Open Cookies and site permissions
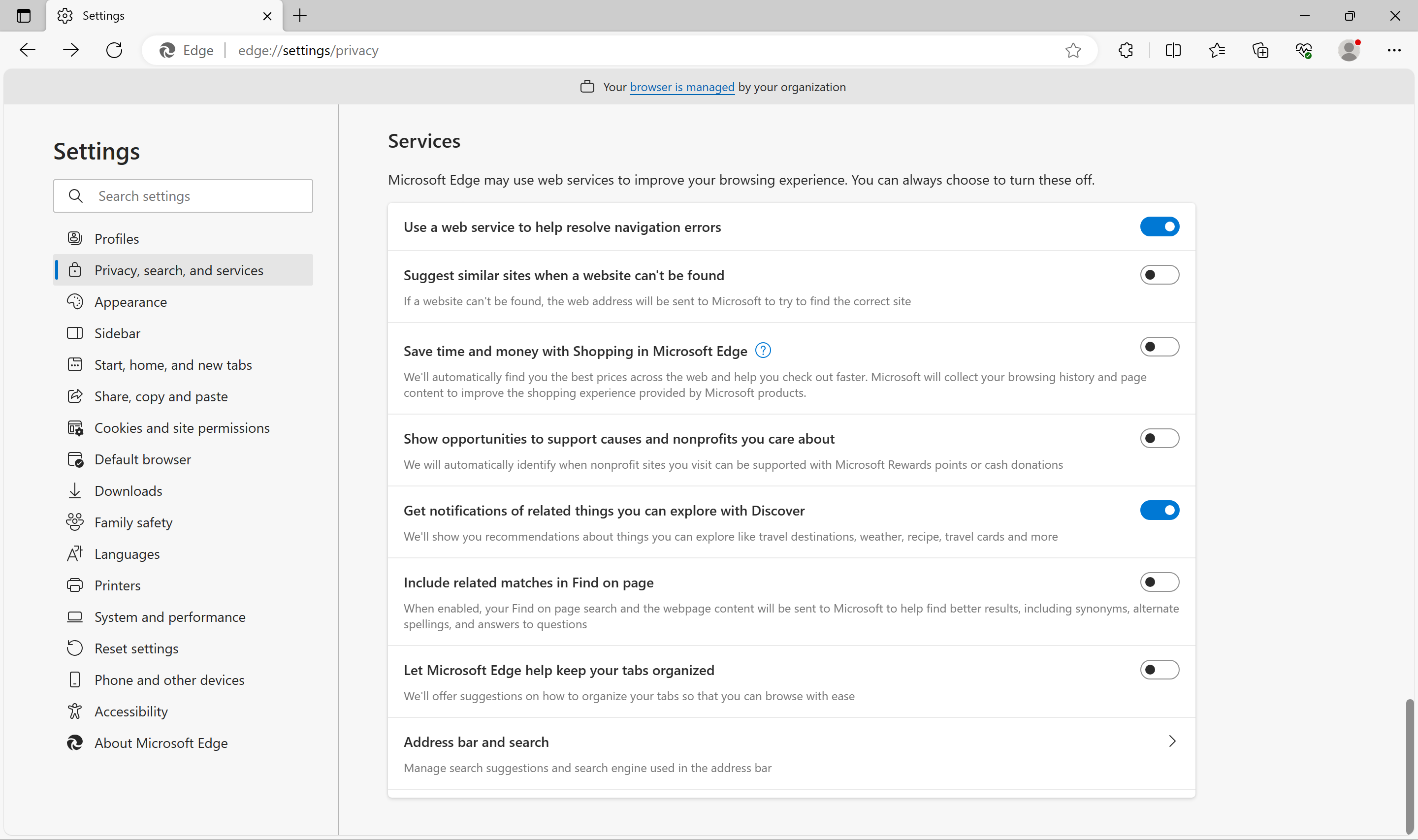The image size is (1418, 840). [183, 428]
